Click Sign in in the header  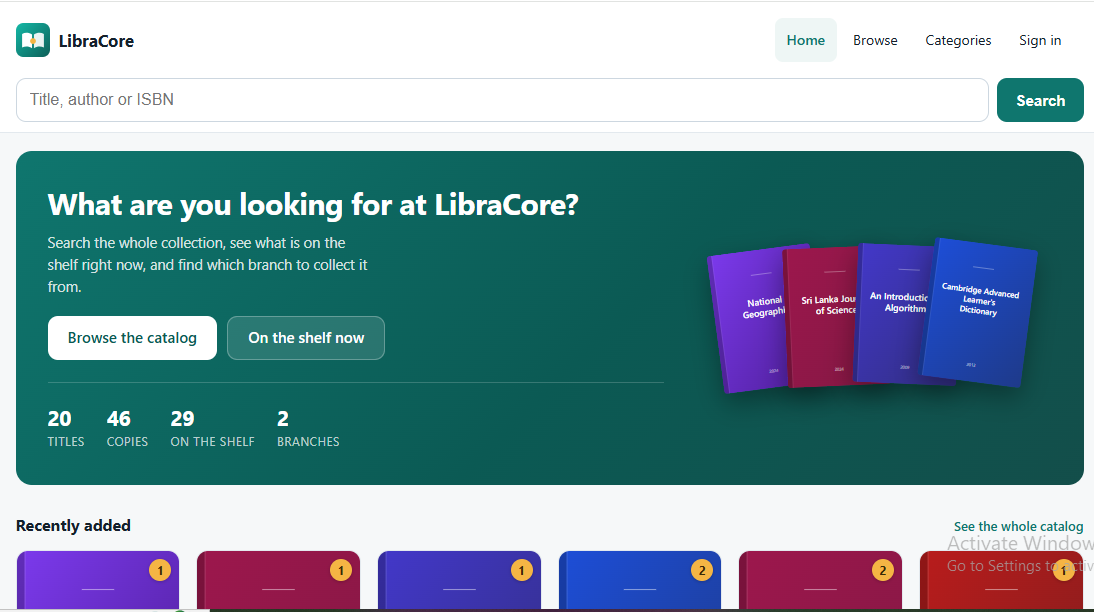1040,40
